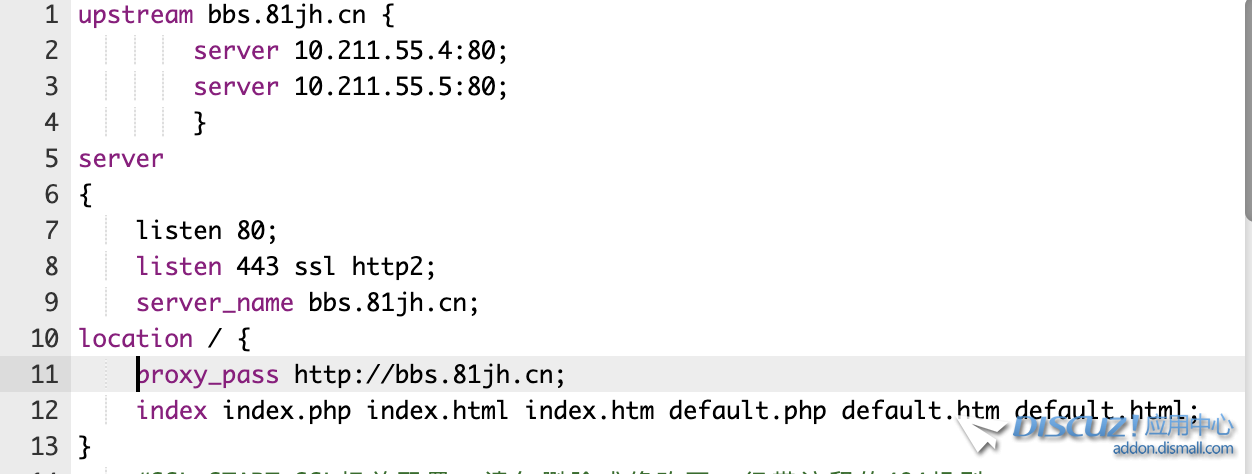The height and width of the screenshot is (474, 1252).
Task: Click line number 10 in the gutter
Action: click(x=43, y=338)
